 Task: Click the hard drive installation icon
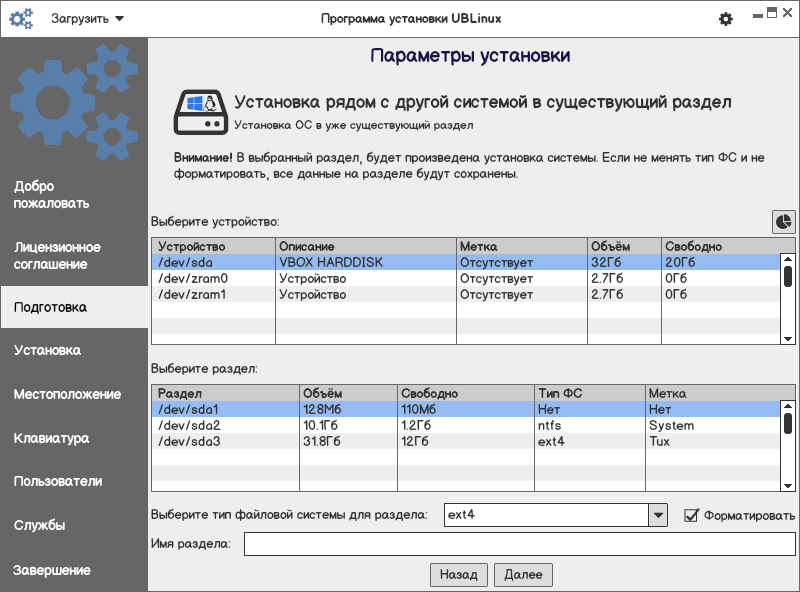point(200,111)
